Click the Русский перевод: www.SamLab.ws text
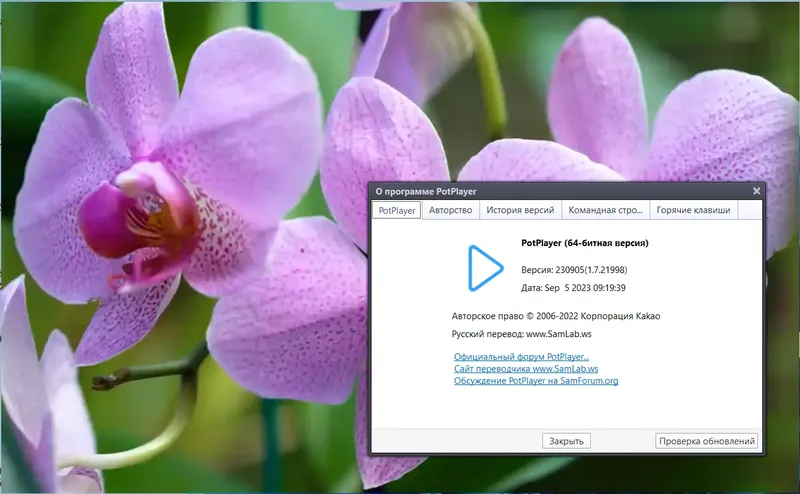Image resolution: width=800 pixels, height=494 pixels. point(521,334)
